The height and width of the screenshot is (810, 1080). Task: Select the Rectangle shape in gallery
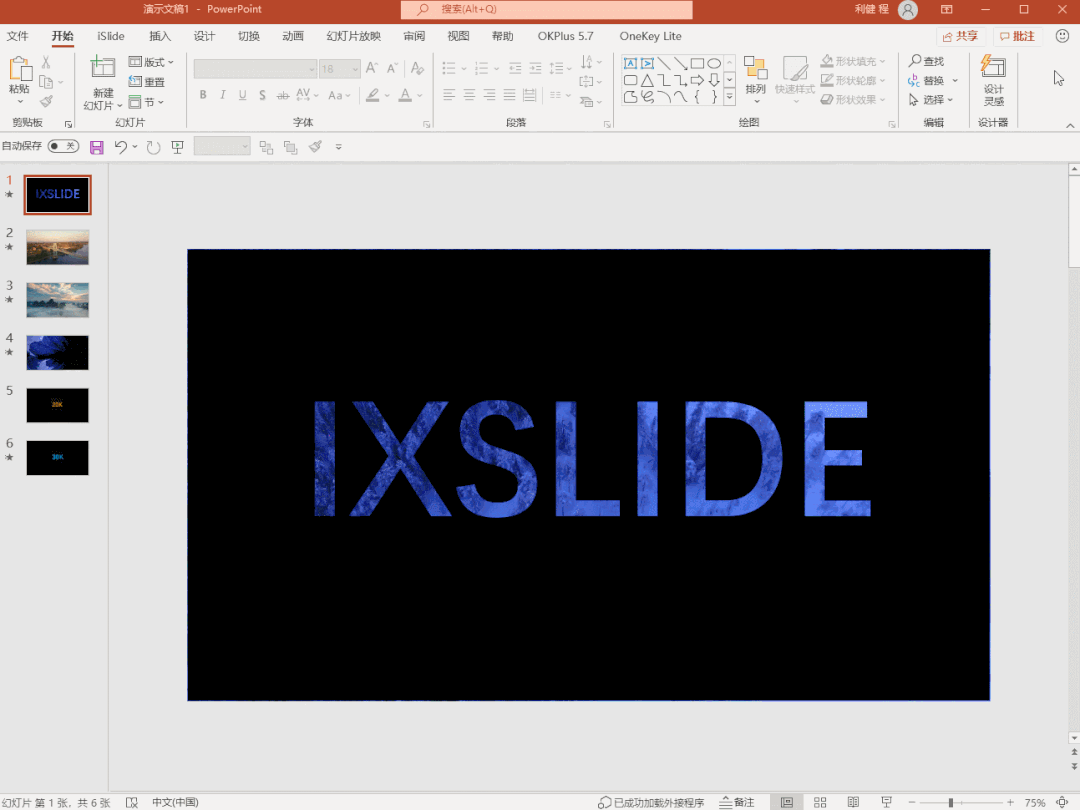pyautogui.click(x=697, y=63)
